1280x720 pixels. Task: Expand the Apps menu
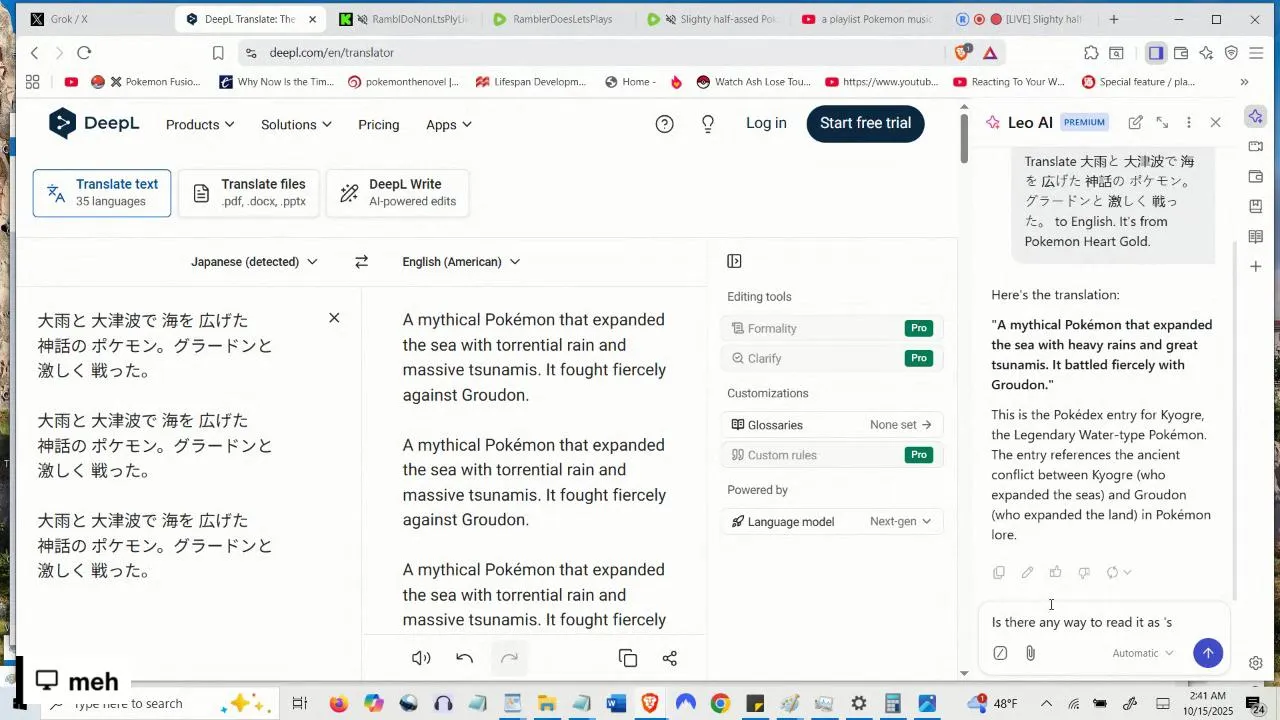click(x=449, y=124)
